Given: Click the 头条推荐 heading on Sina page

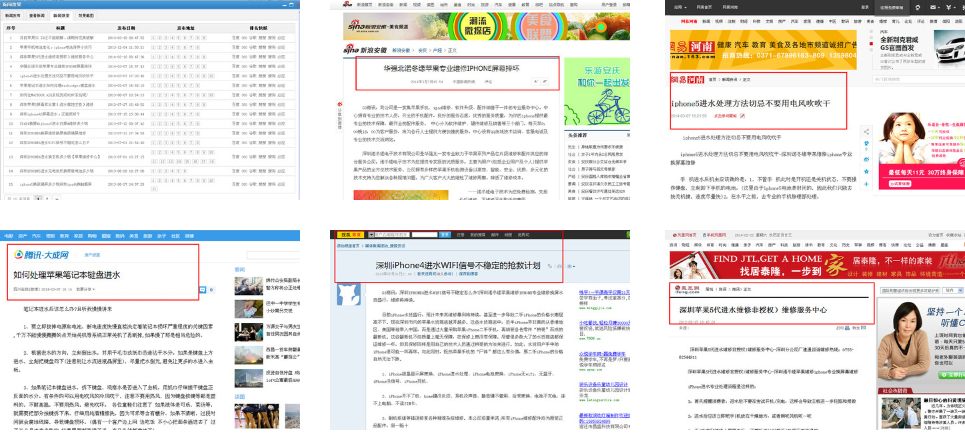Looking at the screenshot, I should (x=577, y=135).
